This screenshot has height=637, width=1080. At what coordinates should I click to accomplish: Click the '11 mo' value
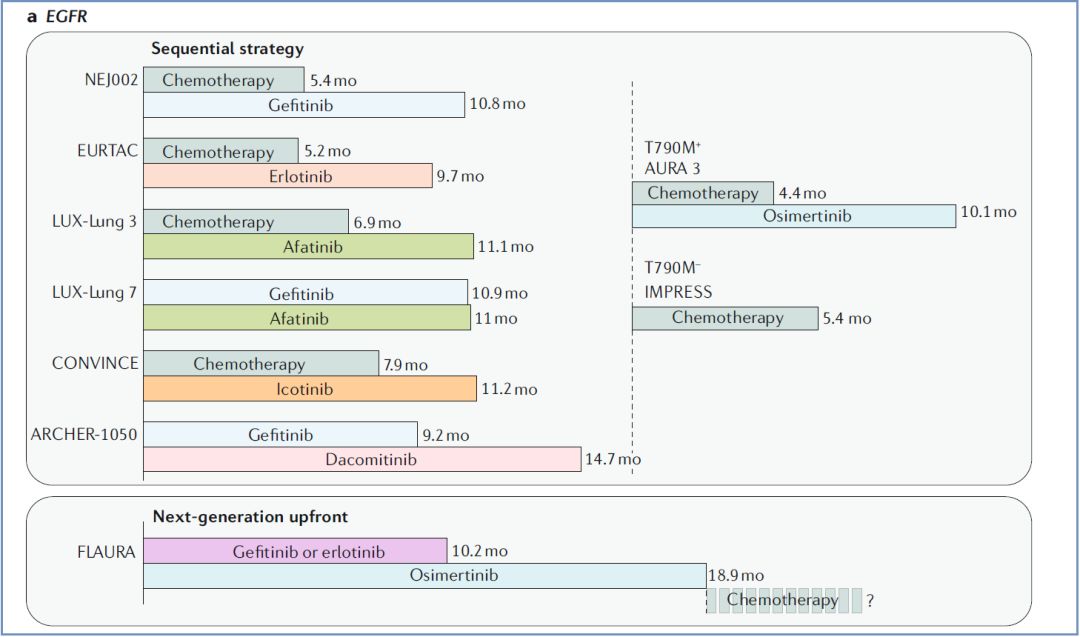[496, 318]
